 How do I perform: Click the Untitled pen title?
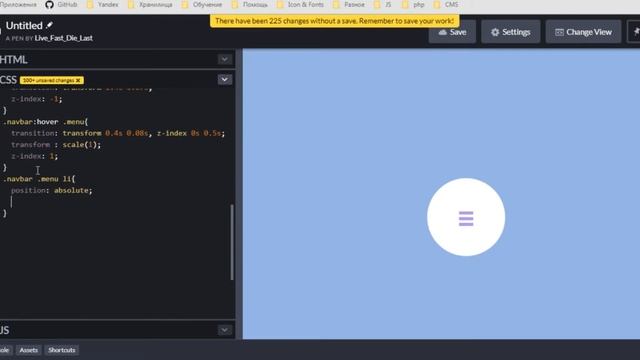coord(24,25)
